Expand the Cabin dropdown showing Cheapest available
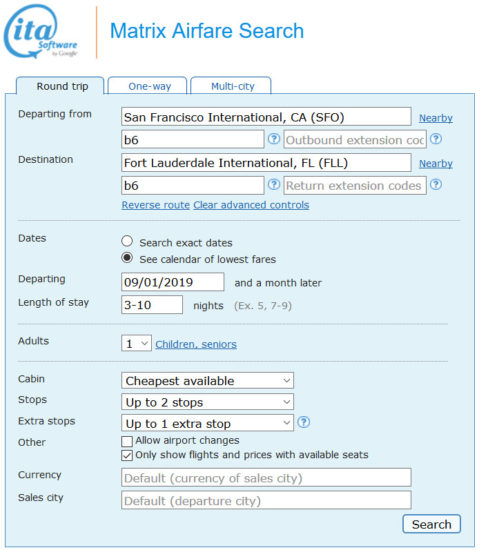Screen dimensions: 488x550 (207, 381)
